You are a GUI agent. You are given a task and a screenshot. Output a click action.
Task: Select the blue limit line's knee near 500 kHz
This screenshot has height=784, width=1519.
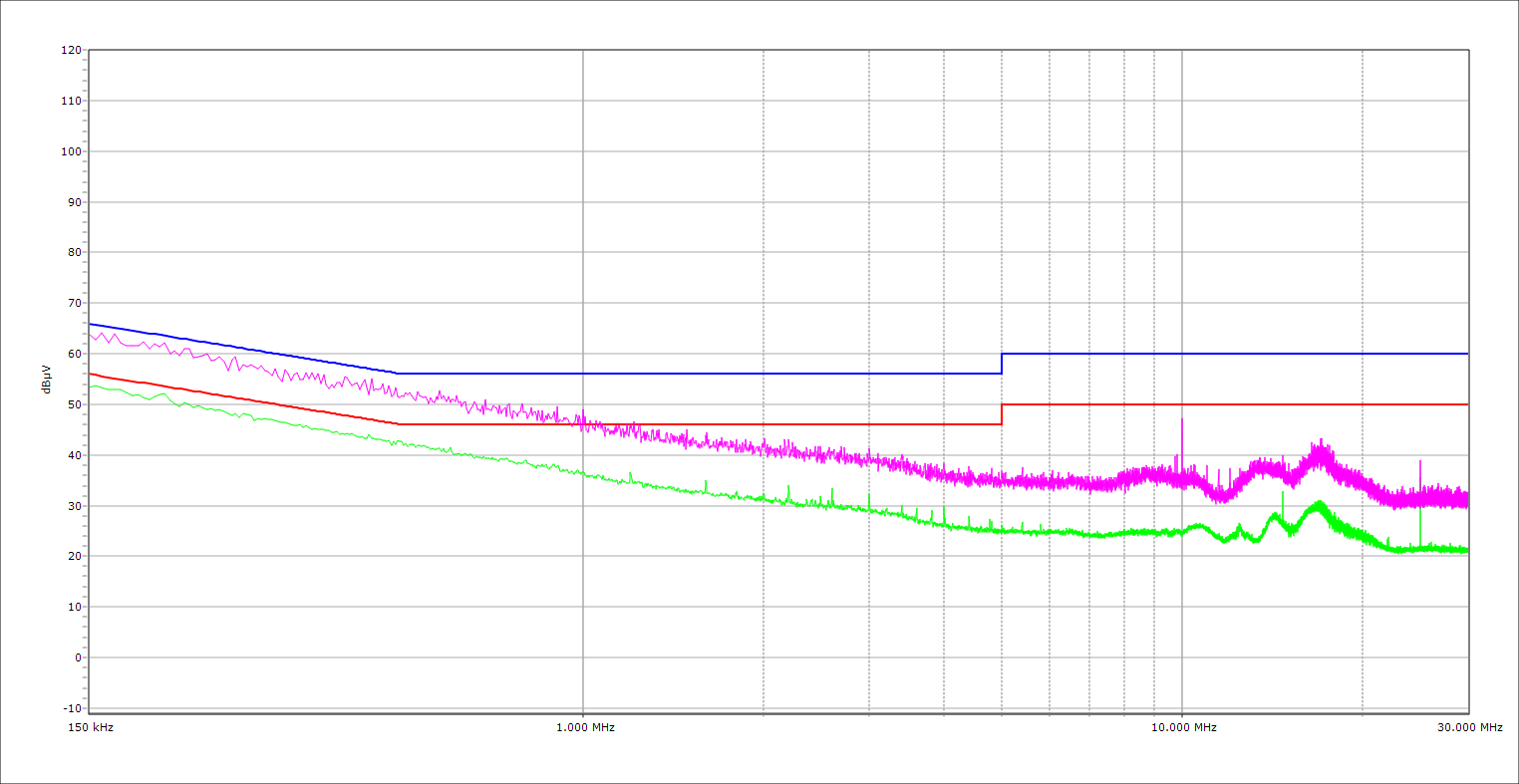(398, 374)
